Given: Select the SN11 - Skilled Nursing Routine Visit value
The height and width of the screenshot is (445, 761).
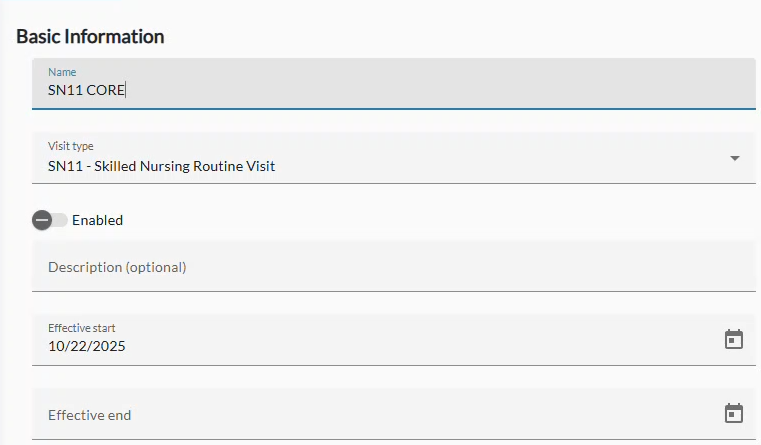Looking at the screenshot, I should [161, 166].
